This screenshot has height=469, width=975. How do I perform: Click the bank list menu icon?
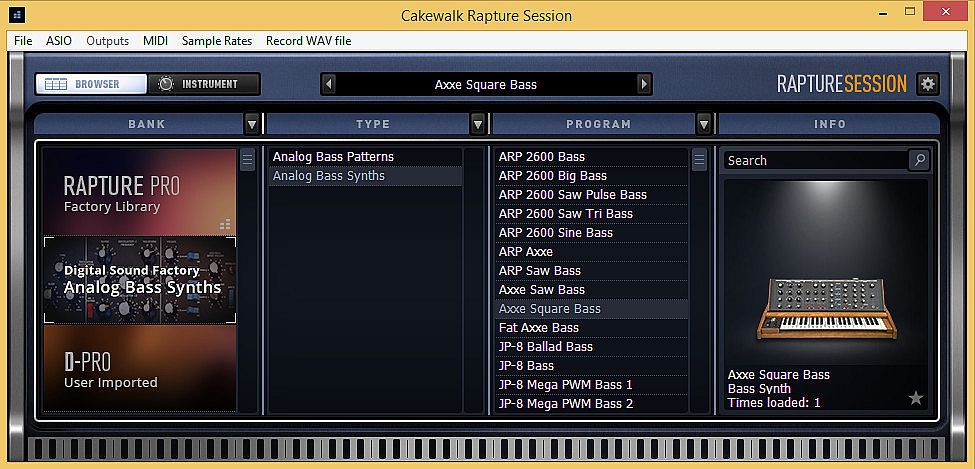[x=247, y=160]
